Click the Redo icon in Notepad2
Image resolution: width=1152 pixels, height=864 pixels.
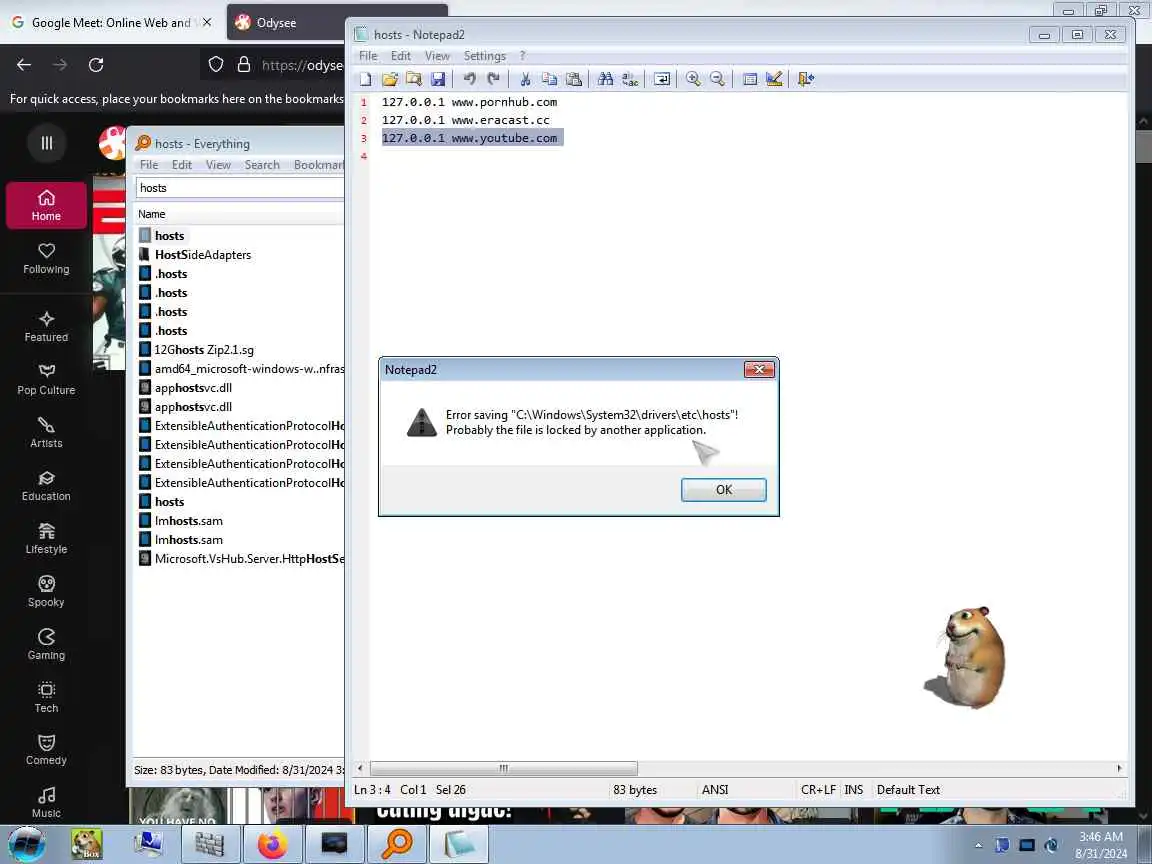pyautogui.click(x=493, y=79)
